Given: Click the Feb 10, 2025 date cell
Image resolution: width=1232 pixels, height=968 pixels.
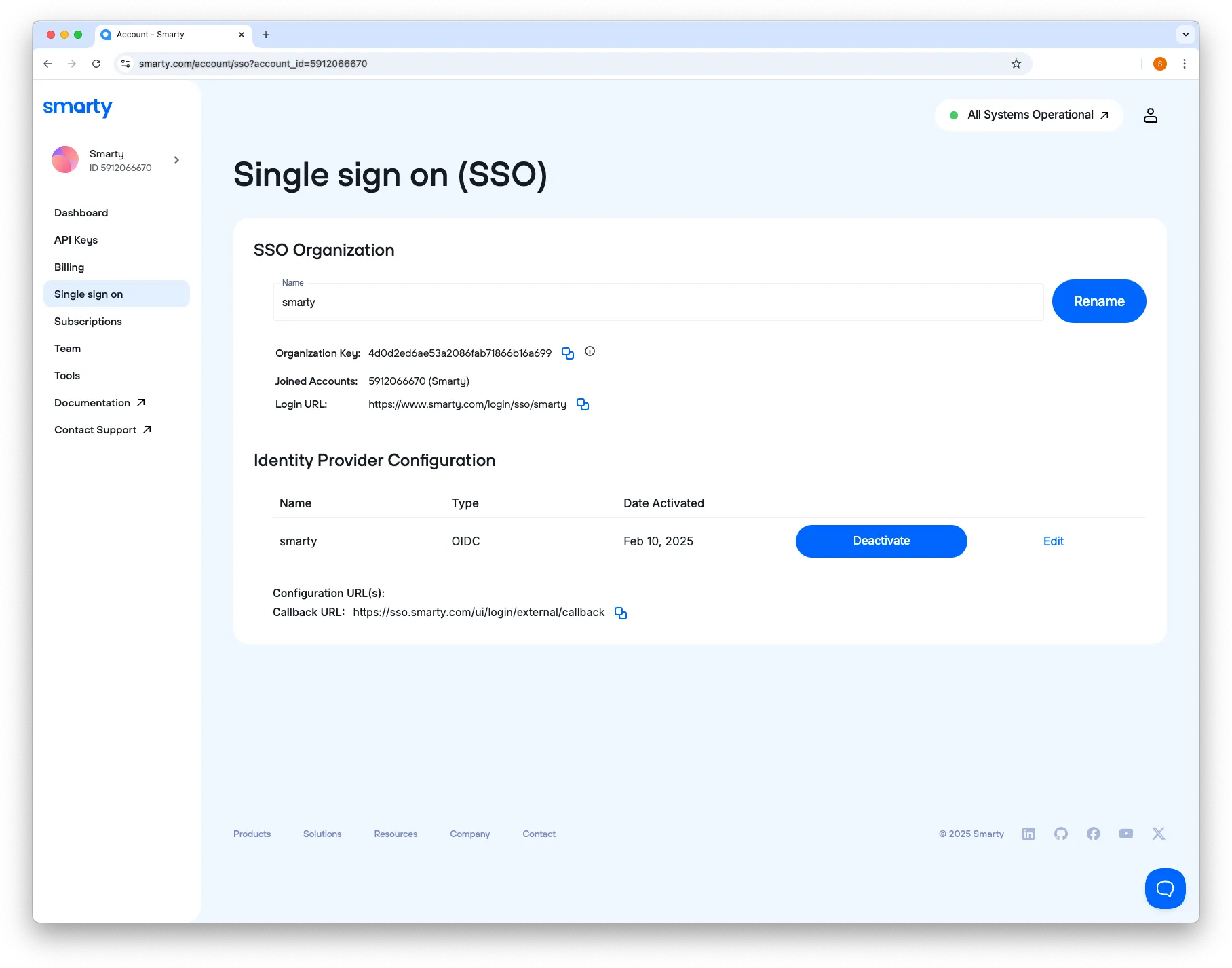Looking at the screenshot, I should tap(658, 541).
